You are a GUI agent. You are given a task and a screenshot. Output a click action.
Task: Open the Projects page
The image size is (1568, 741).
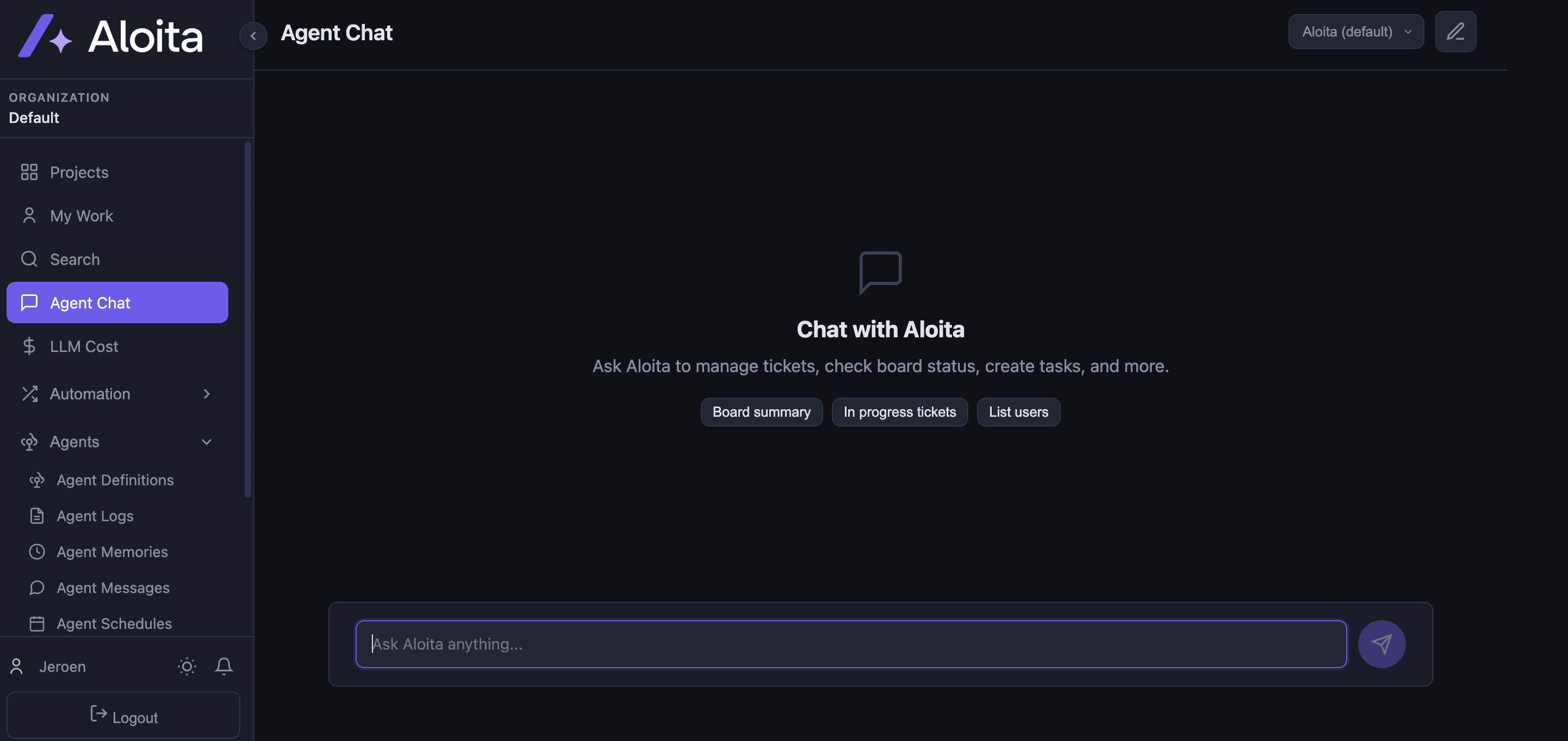click(x=117, y=172)
